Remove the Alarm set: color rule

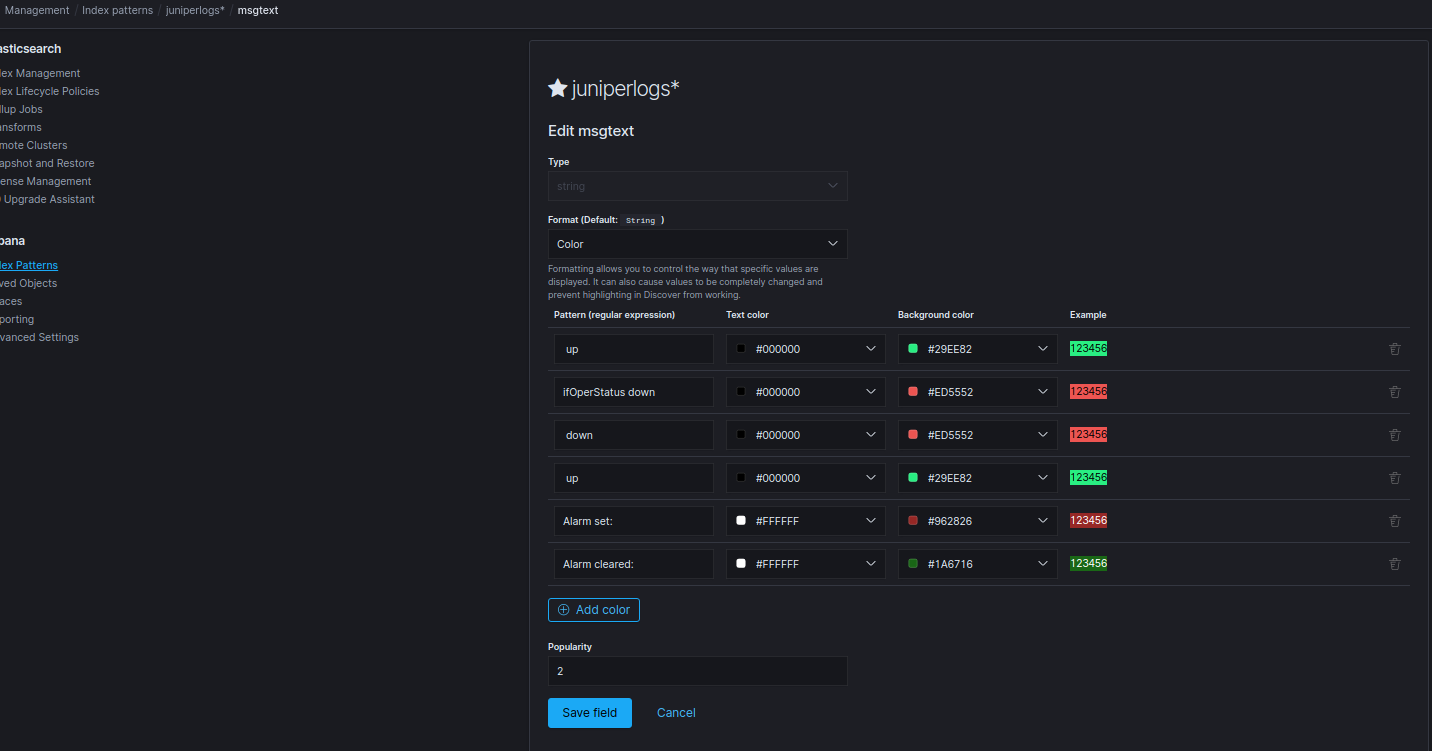(x=1395, y=521)
